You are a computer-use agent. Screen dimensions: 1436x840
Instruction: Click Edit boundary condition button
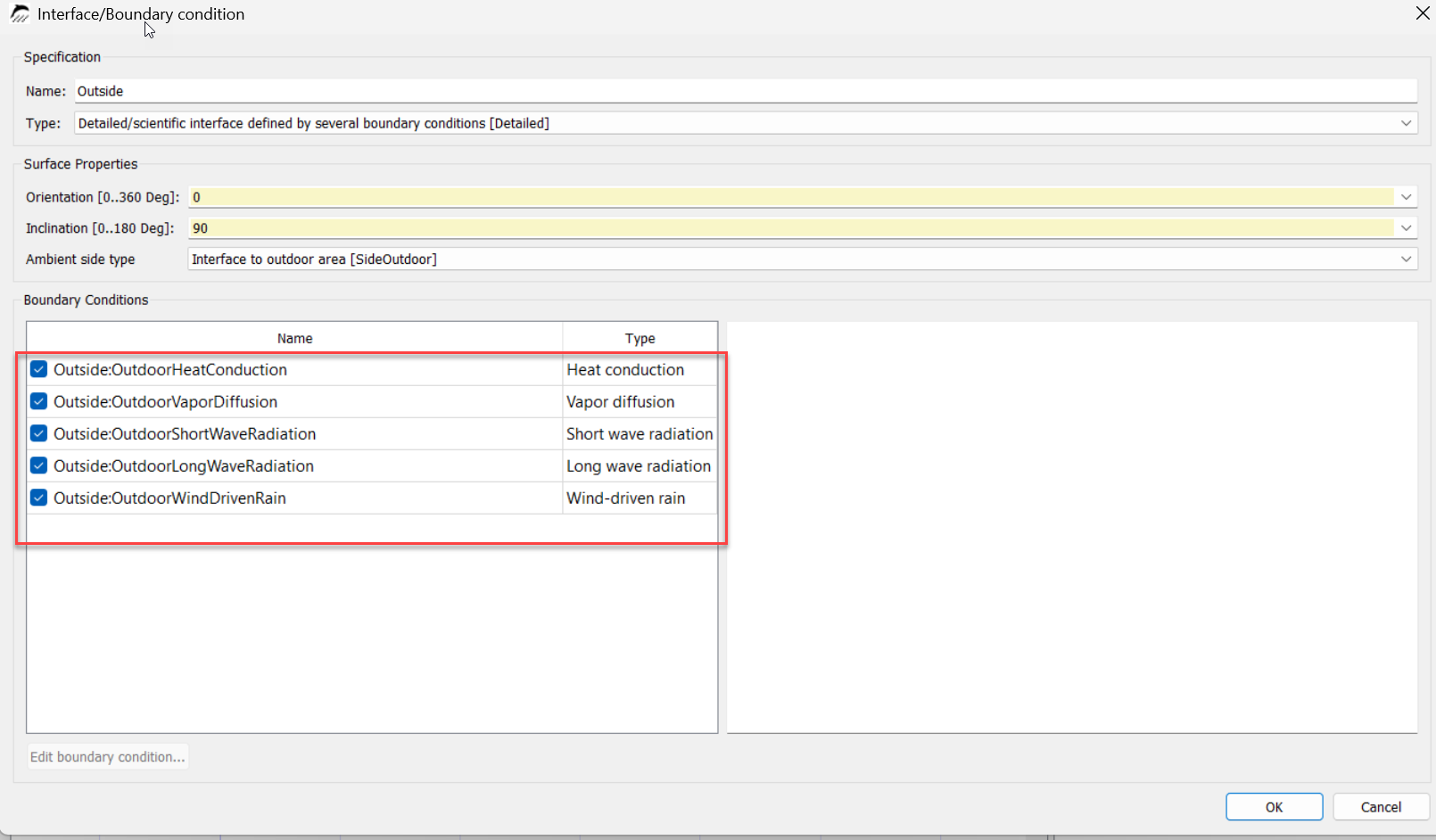click(x=108, y=757)
